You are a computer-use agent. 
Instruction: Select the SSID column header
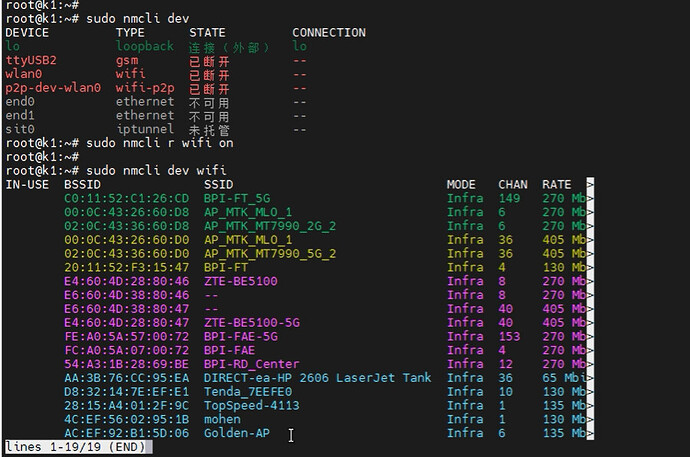tap(218, 185)
